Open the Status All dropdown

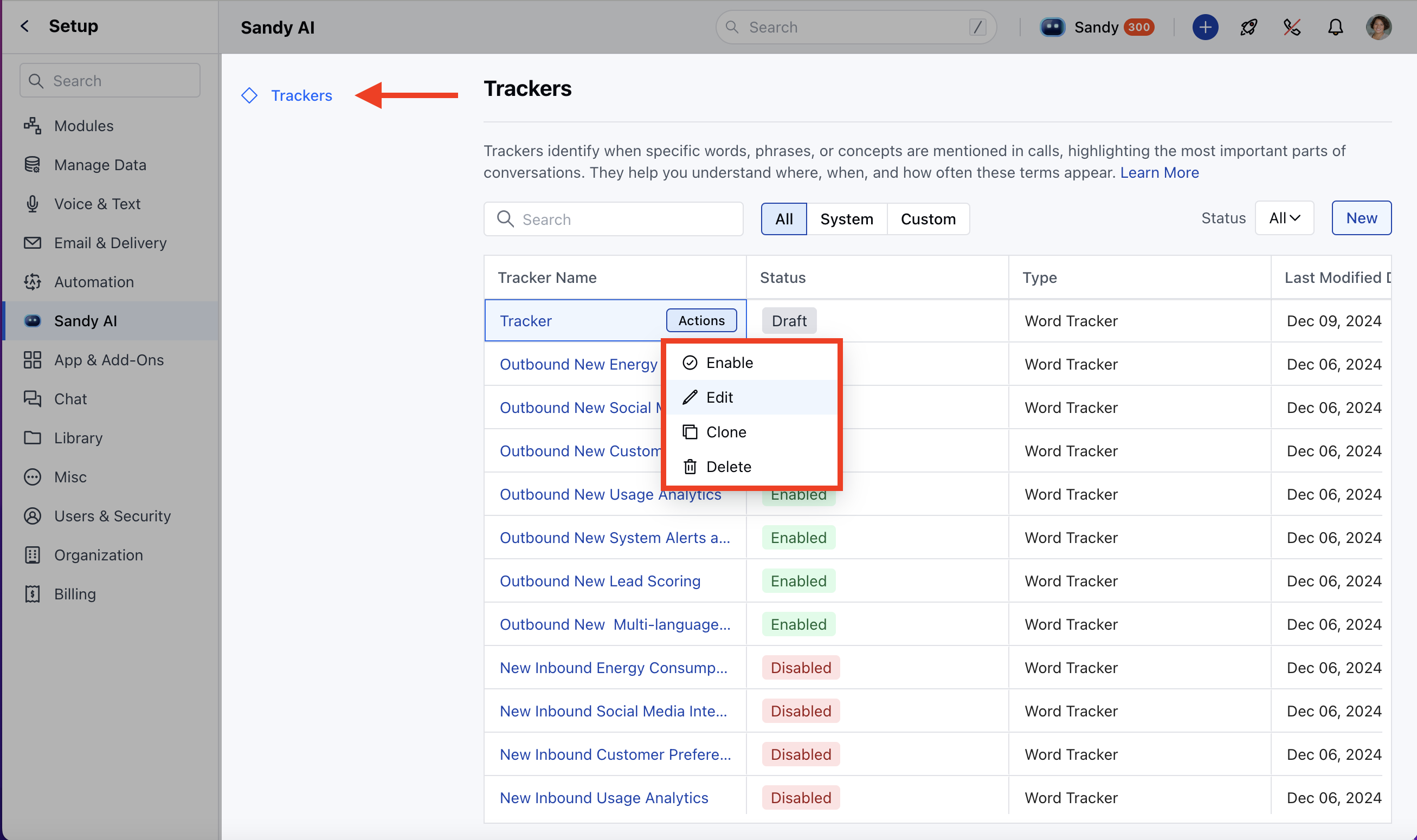(x=1284, y=218)
